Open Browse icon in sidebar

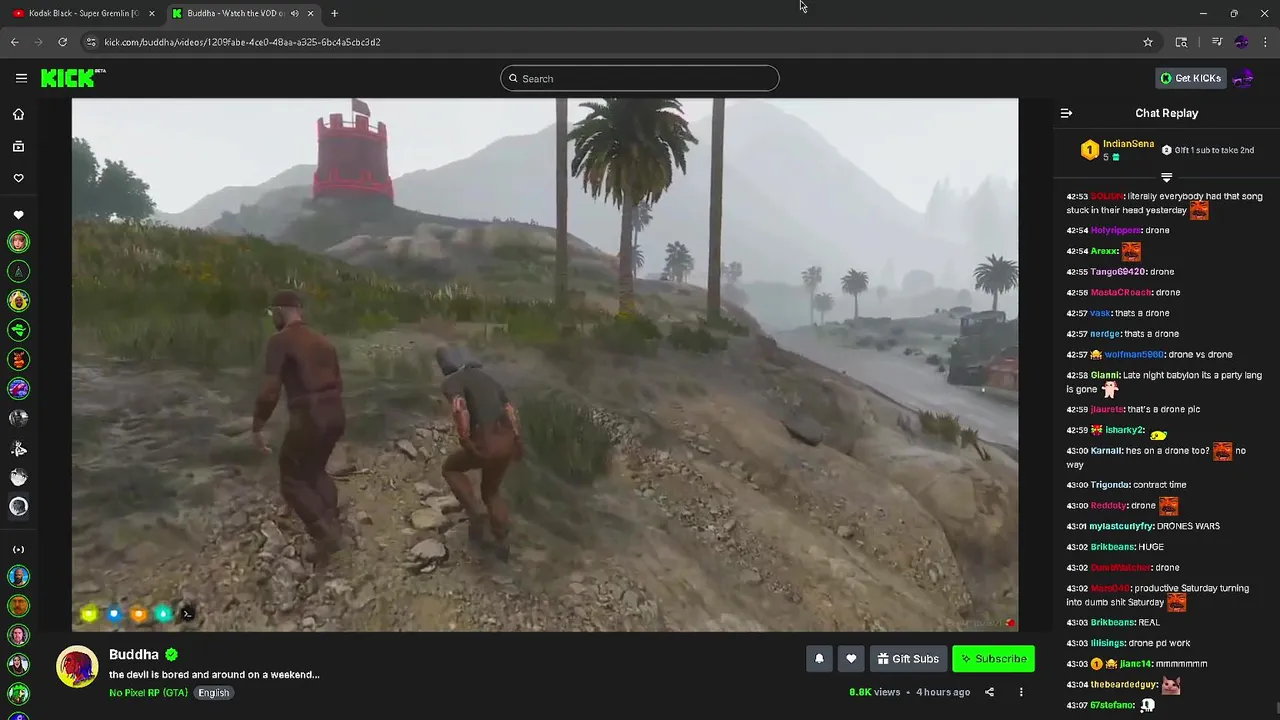tap(18, 146)
